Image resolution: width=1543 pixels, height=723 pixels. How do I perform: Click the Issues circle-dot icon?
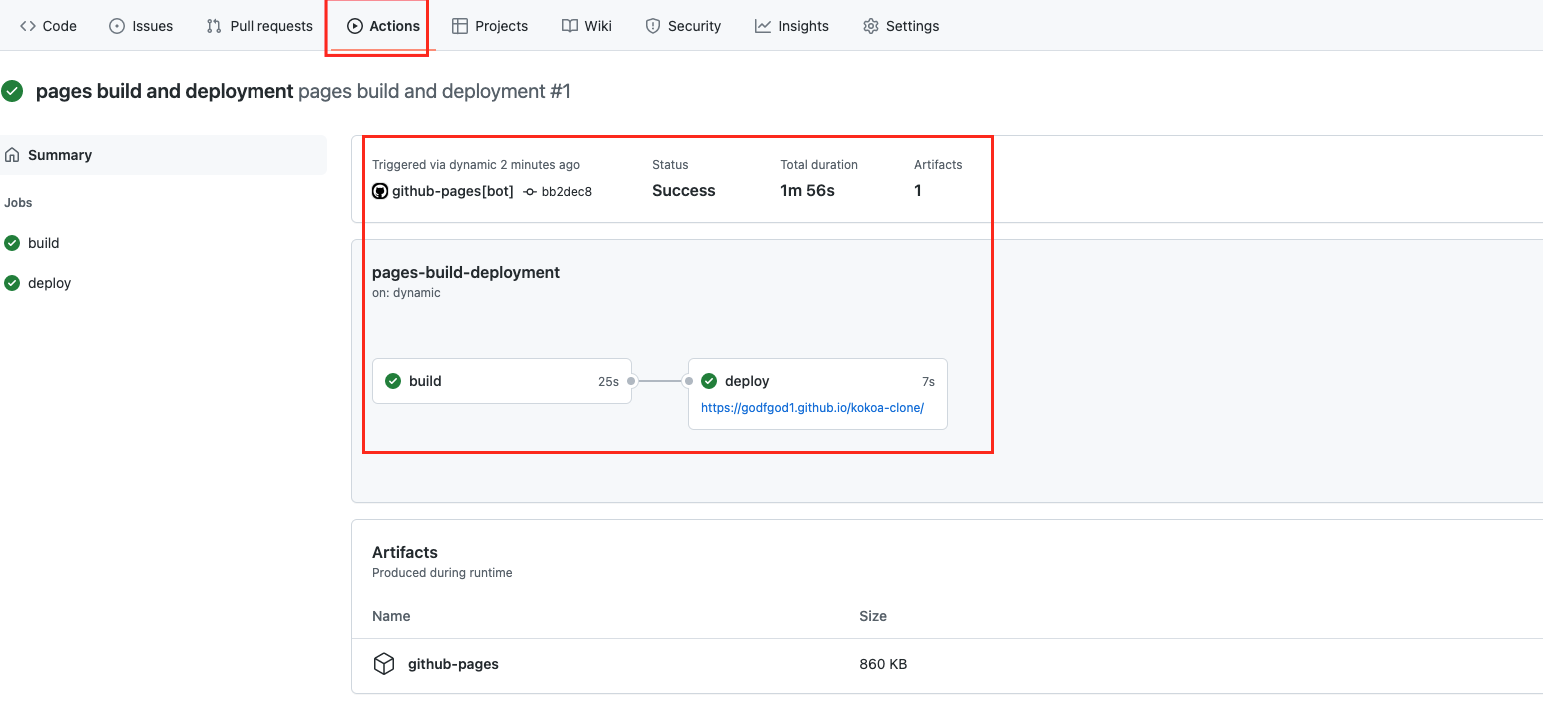117,26
